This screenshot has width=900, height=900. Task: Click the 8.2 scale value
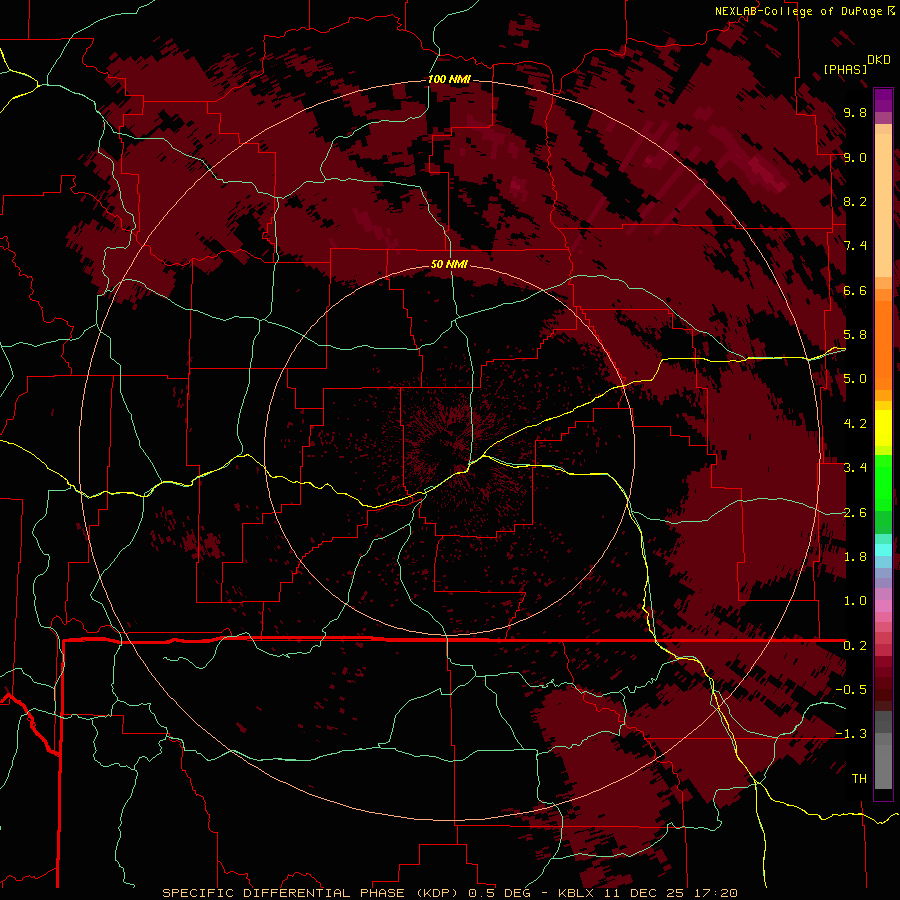click(x=855, y=201)
